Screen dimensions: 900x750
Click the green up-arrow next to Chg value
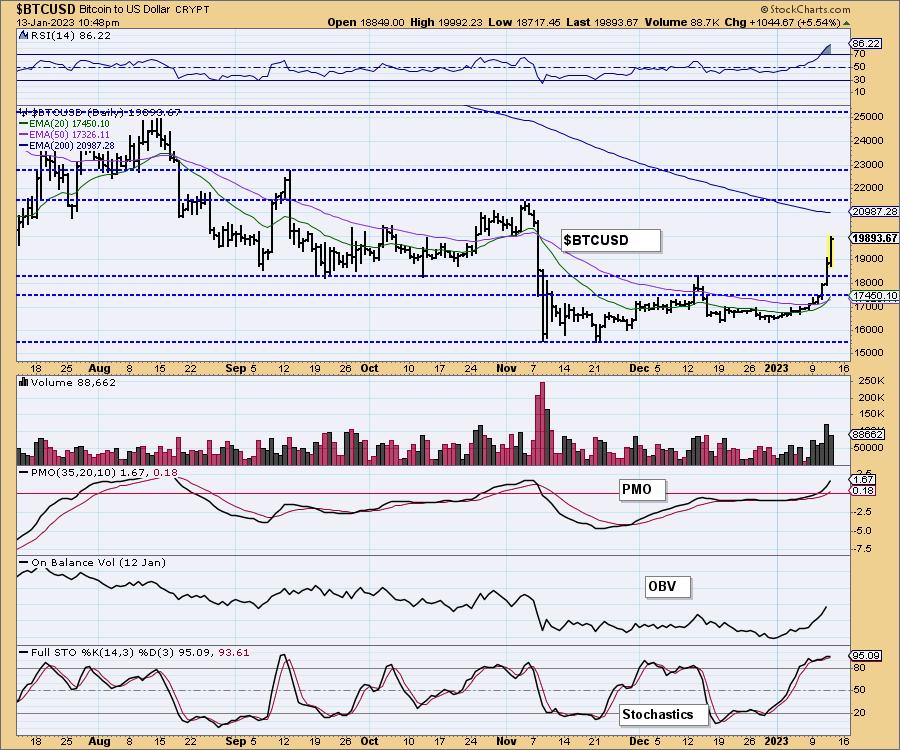[x=847, y=23]
